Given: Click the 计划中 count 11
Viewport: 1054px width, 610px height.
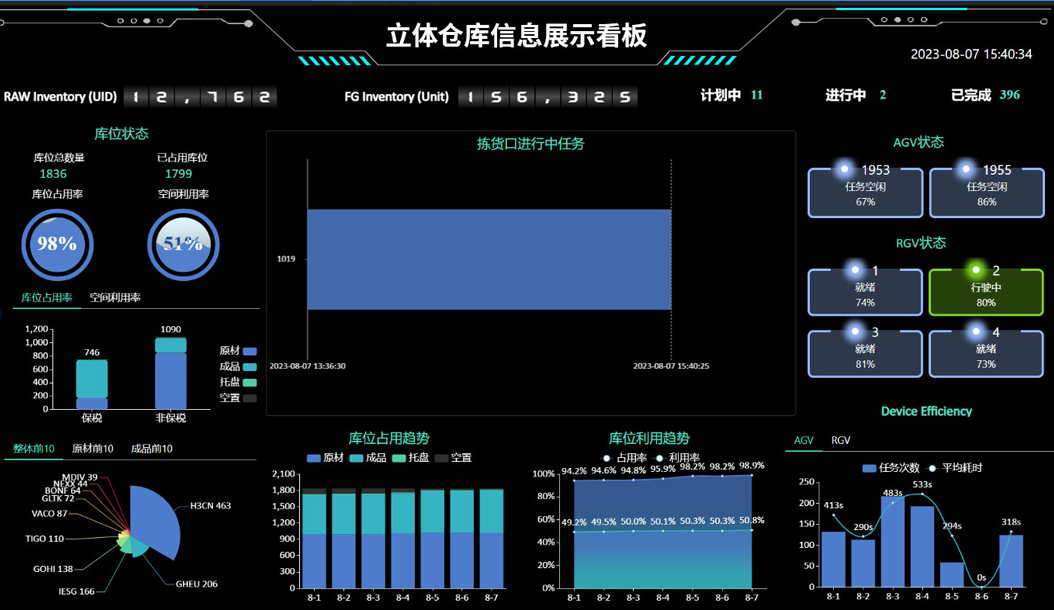Looking at the screenshot, I should [757, 95].
